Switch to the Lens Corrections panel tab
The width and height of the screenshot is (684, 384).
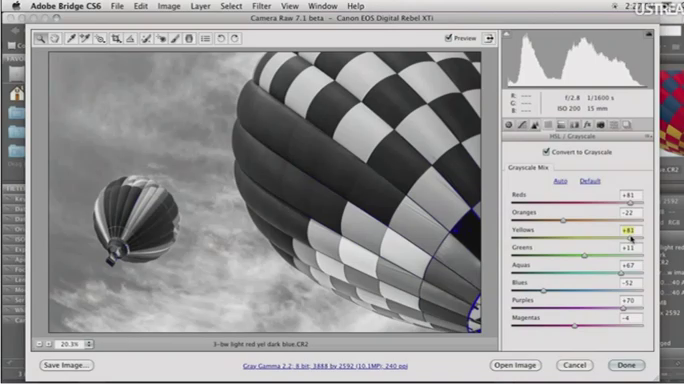pyautogui.click(x=574, y=125)
